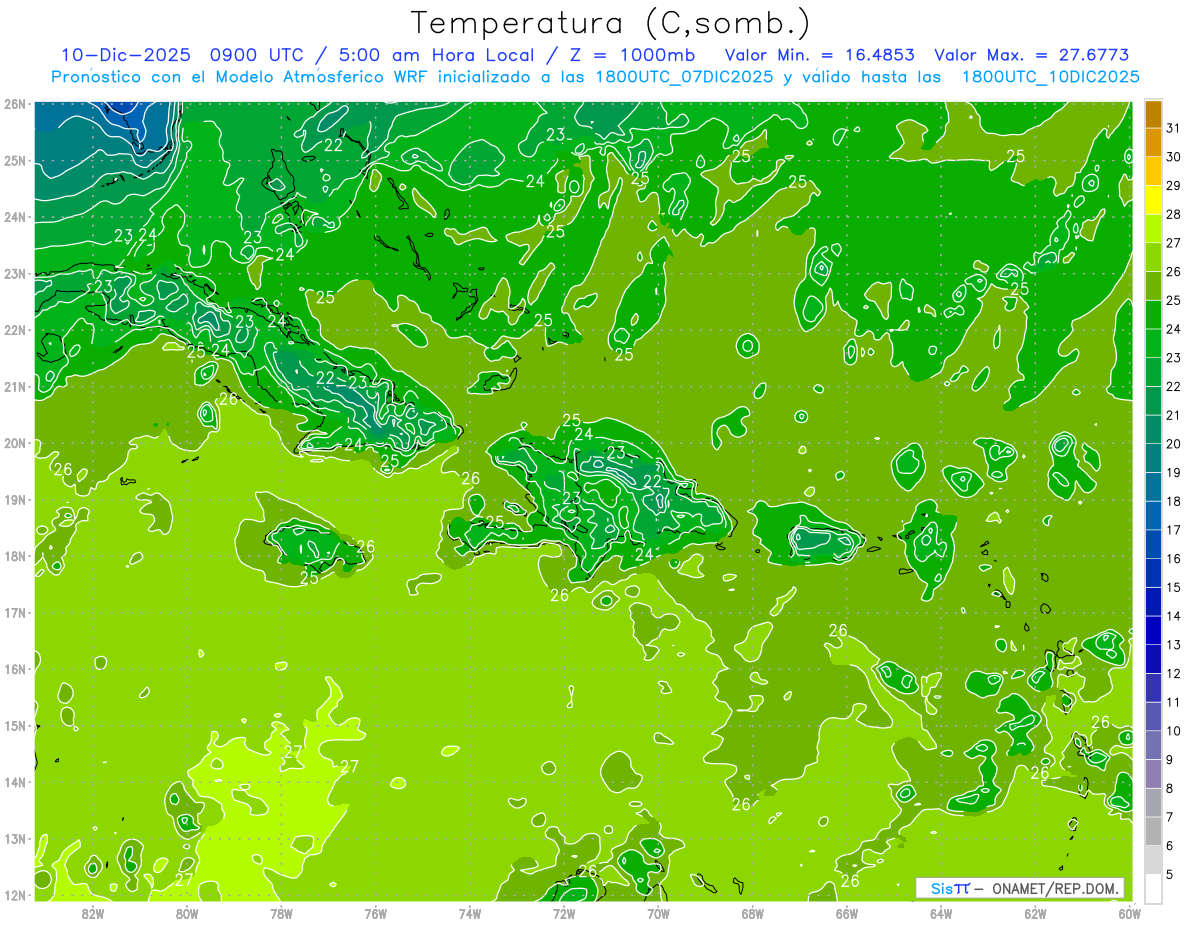Viewport: 1200px width, 927px height.
Task: Click the 76W longitude axis label
Action: click(376, 913)
